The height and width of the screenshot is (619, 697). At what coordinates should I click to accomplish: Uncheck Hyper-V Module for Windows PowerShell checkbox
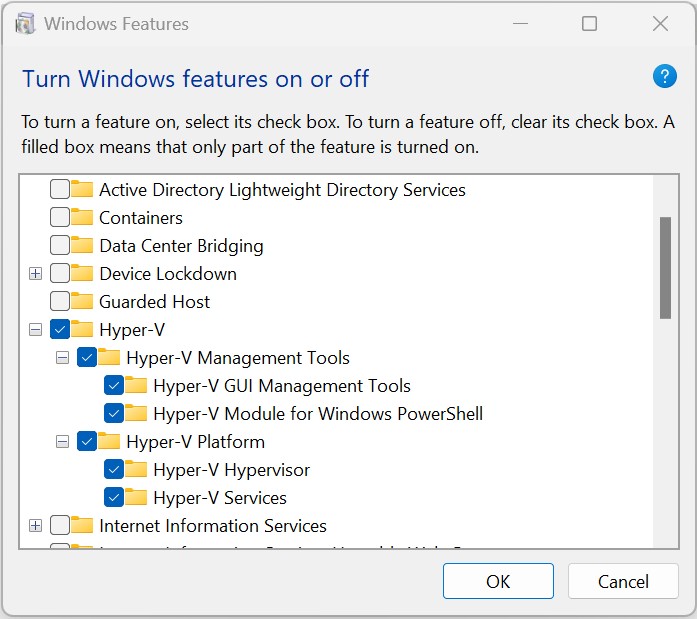tap(114, 414)
